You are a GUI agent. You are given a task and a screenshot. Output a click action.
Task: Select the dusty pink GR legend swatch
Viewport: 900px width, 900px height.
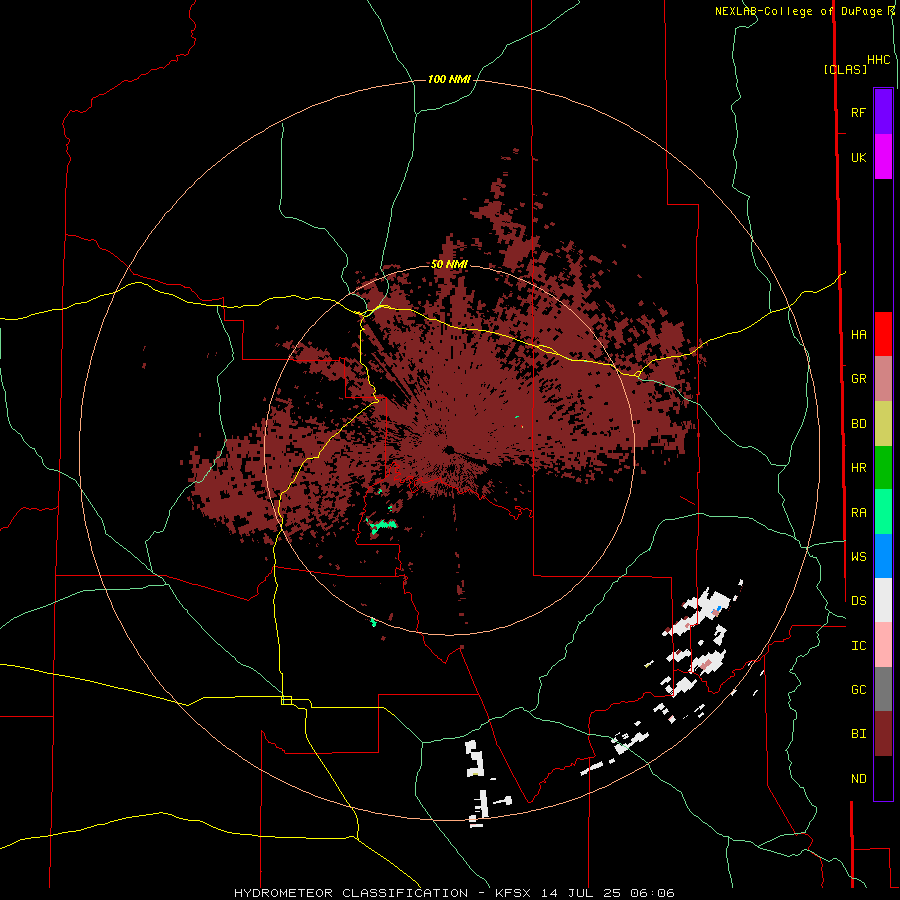click(x=883, y=379)
